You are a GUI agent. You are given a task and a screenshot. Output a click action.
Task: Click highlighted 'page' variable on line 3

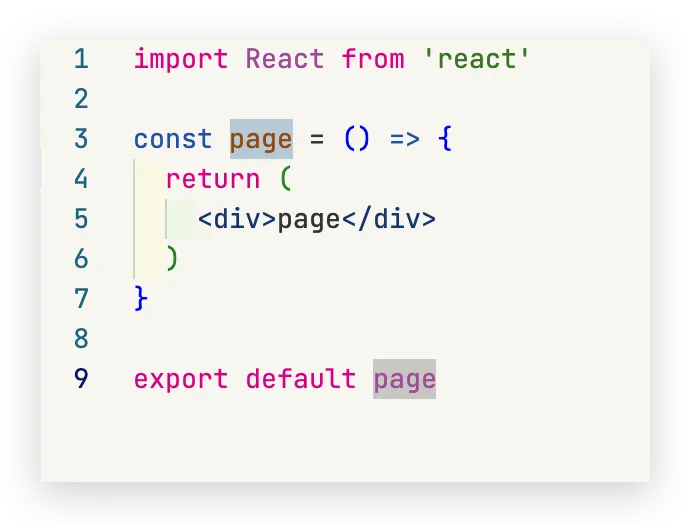tap(261, 139)
